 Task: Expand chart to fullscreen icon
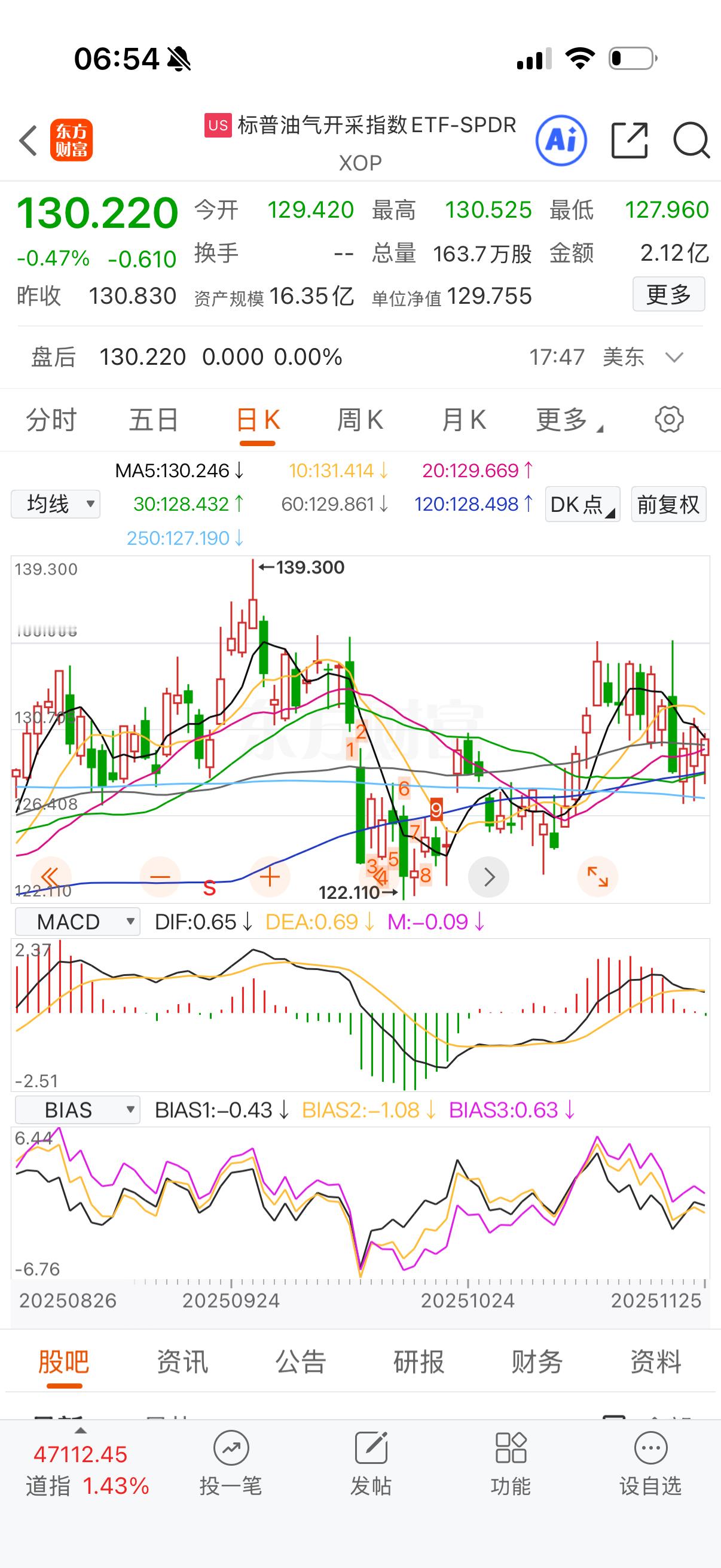597,877
